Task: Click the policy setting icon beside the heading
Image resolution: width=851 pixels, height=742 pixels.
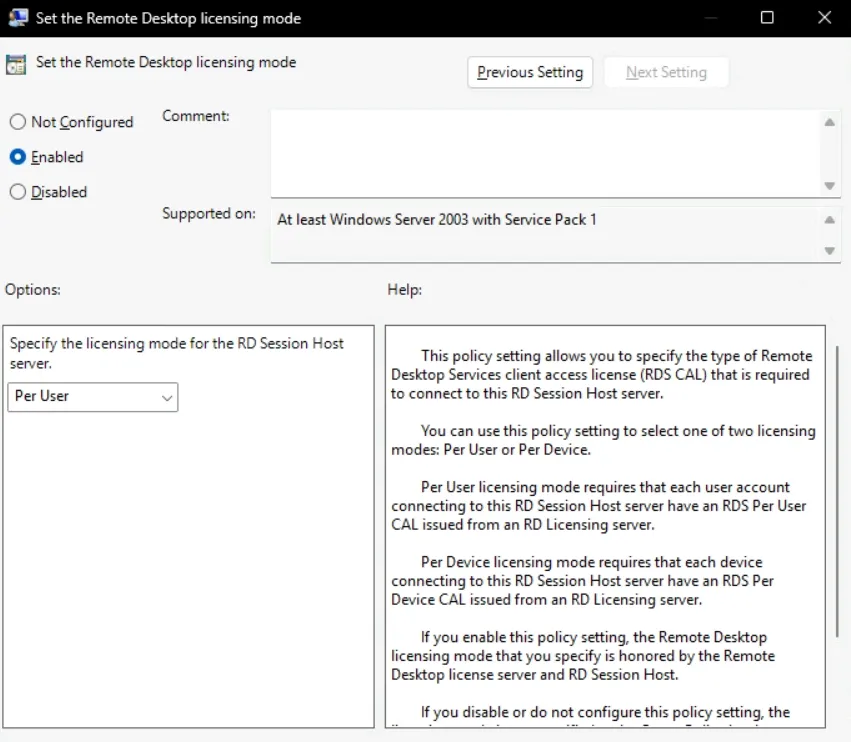Action: 16,65
